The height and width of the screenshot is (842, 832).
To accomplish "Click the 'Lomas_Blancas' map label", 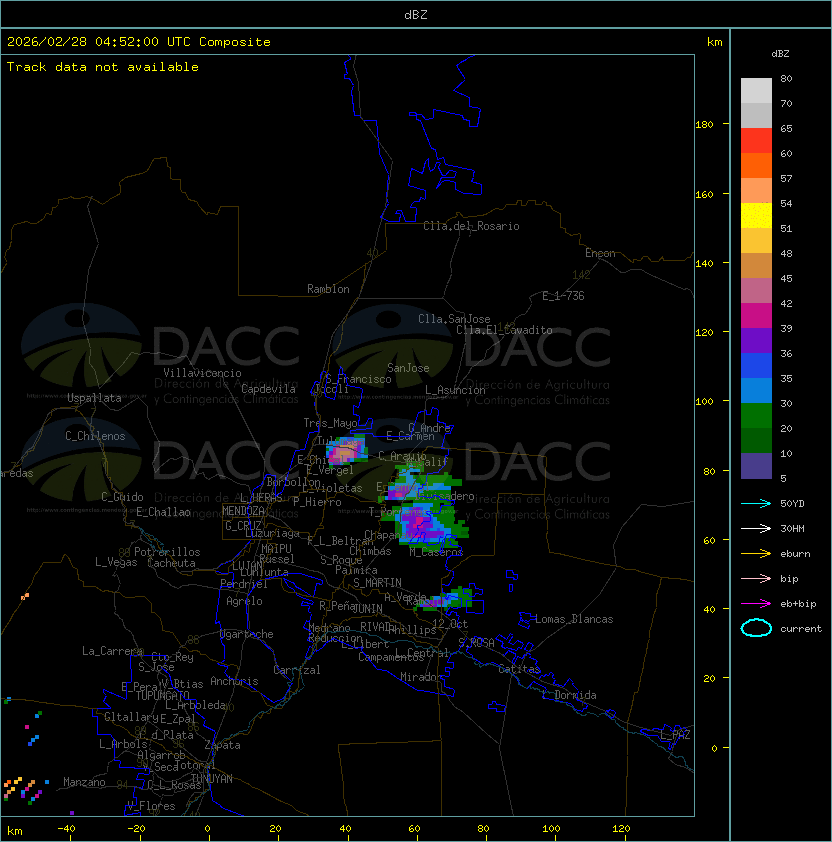I will (x=574, y=619).
